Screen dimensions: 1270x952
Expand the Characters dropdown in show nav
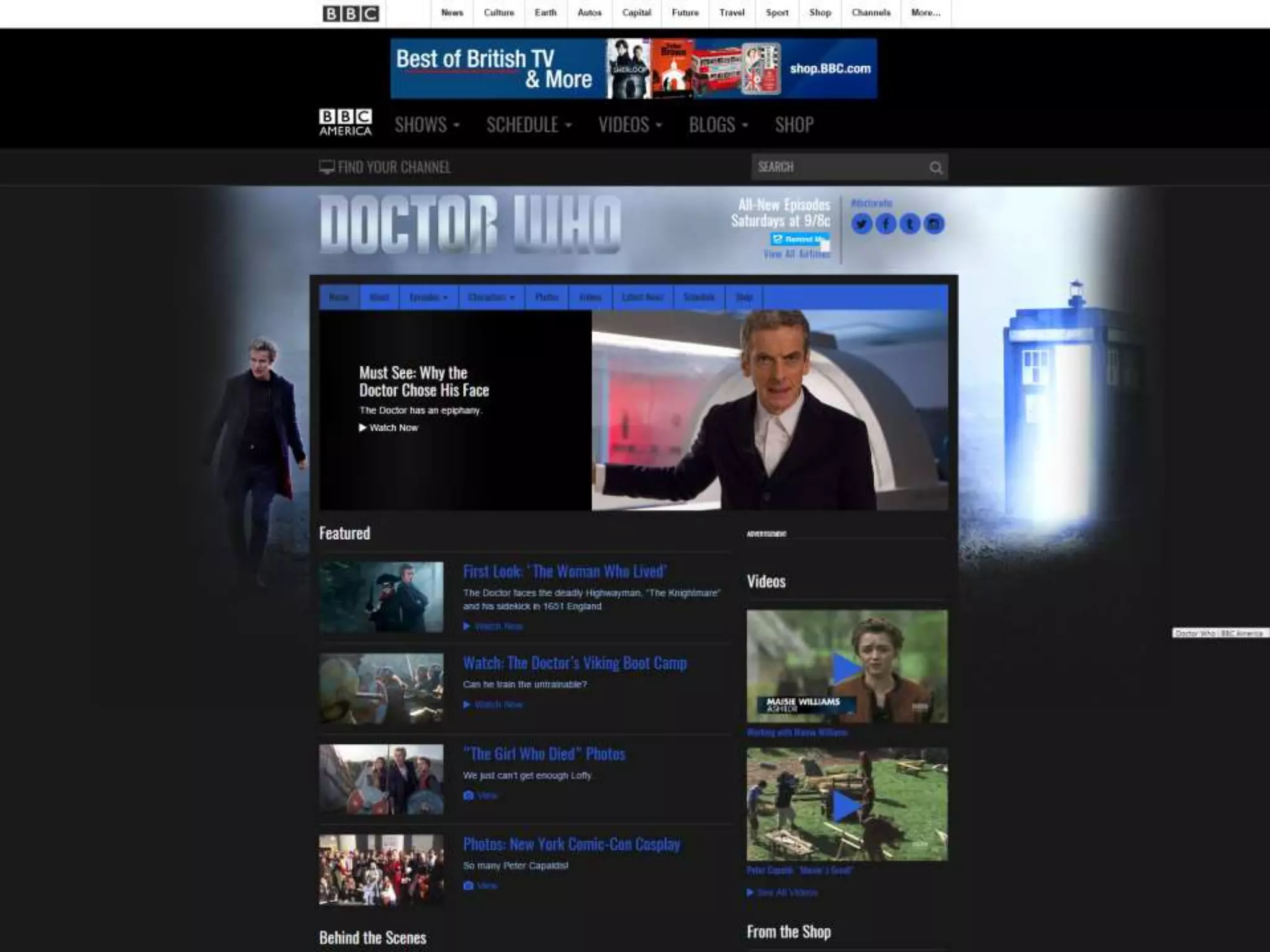coord(491,297)
